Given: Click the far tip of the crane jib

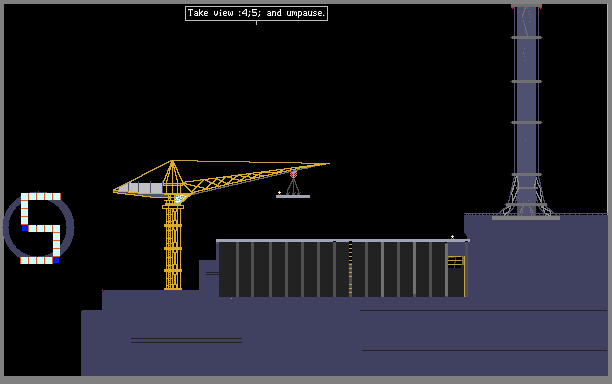Looking at the screenshot, I should tap(327, 164).
